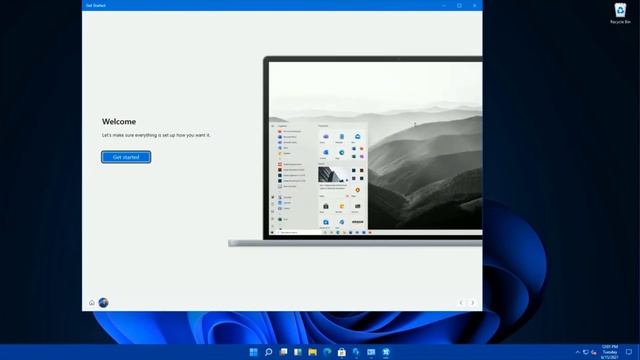
Task: Go to previous page arrow in Get Started
Action: 461,303
